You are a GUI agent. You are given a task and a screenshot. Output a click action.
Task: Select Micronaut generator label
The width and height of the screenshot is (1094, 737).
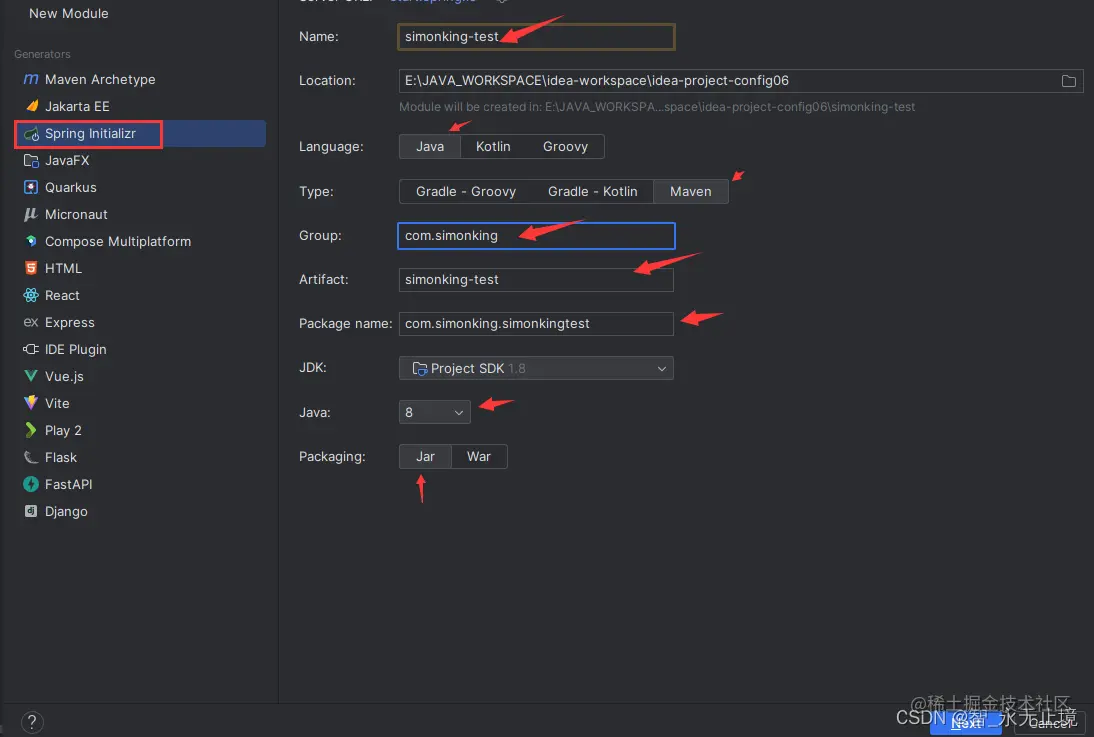point(76,214)
